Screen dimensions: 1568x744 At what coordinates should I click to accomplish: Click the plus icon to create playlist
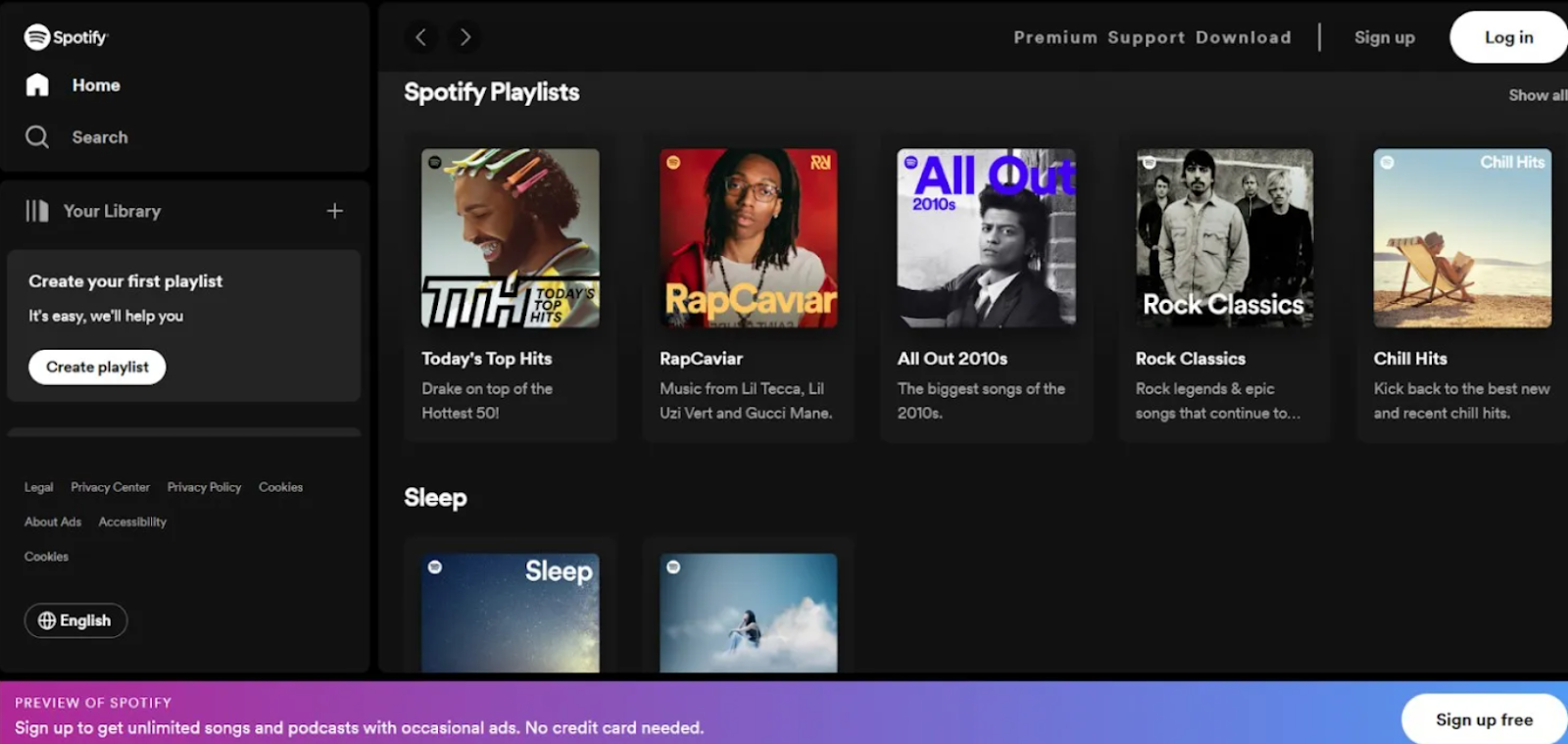[x=335, y=211]
